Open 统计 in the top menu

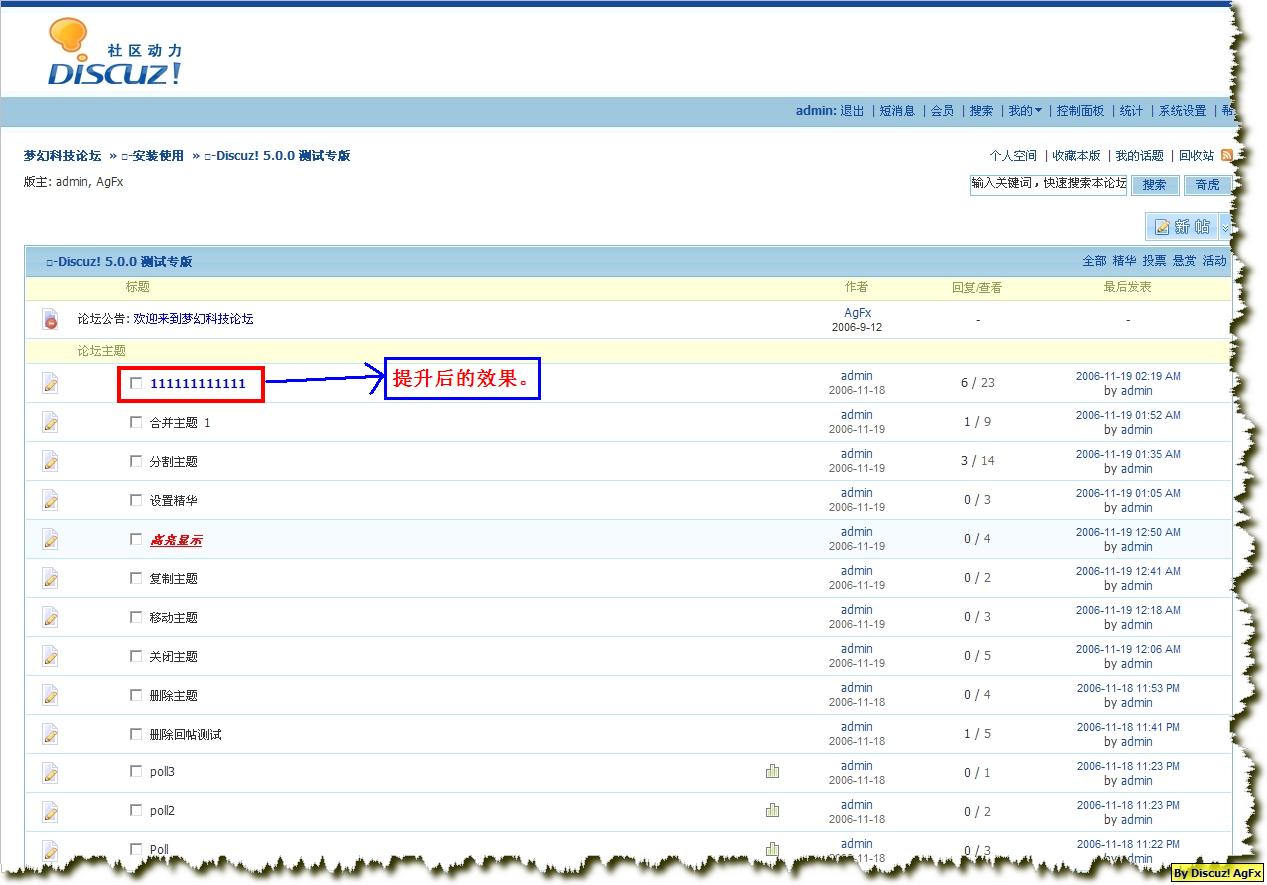click(x=1131, y=111)
